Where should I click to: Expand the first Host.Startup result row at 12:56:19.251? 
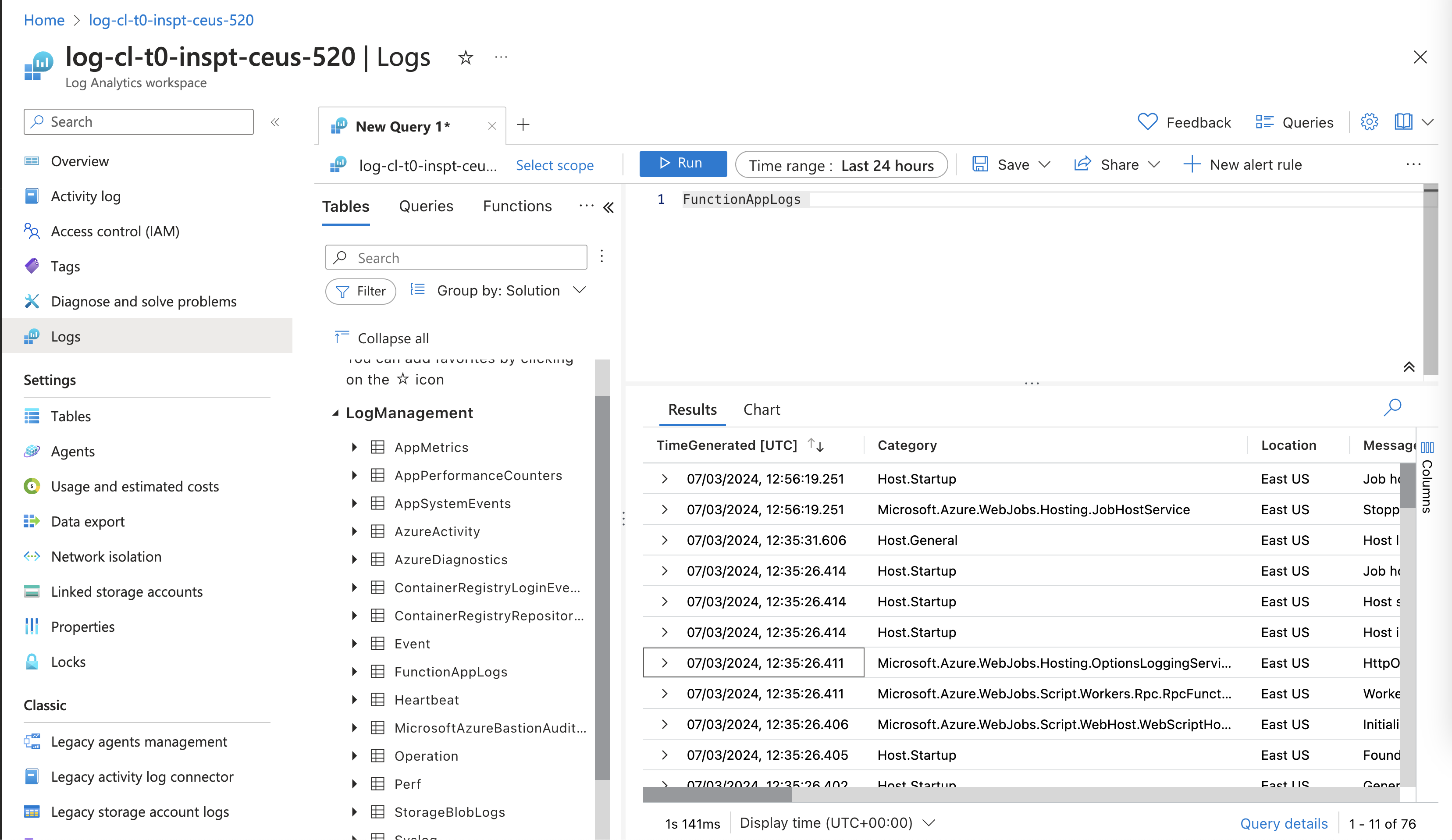pos(665,479)
